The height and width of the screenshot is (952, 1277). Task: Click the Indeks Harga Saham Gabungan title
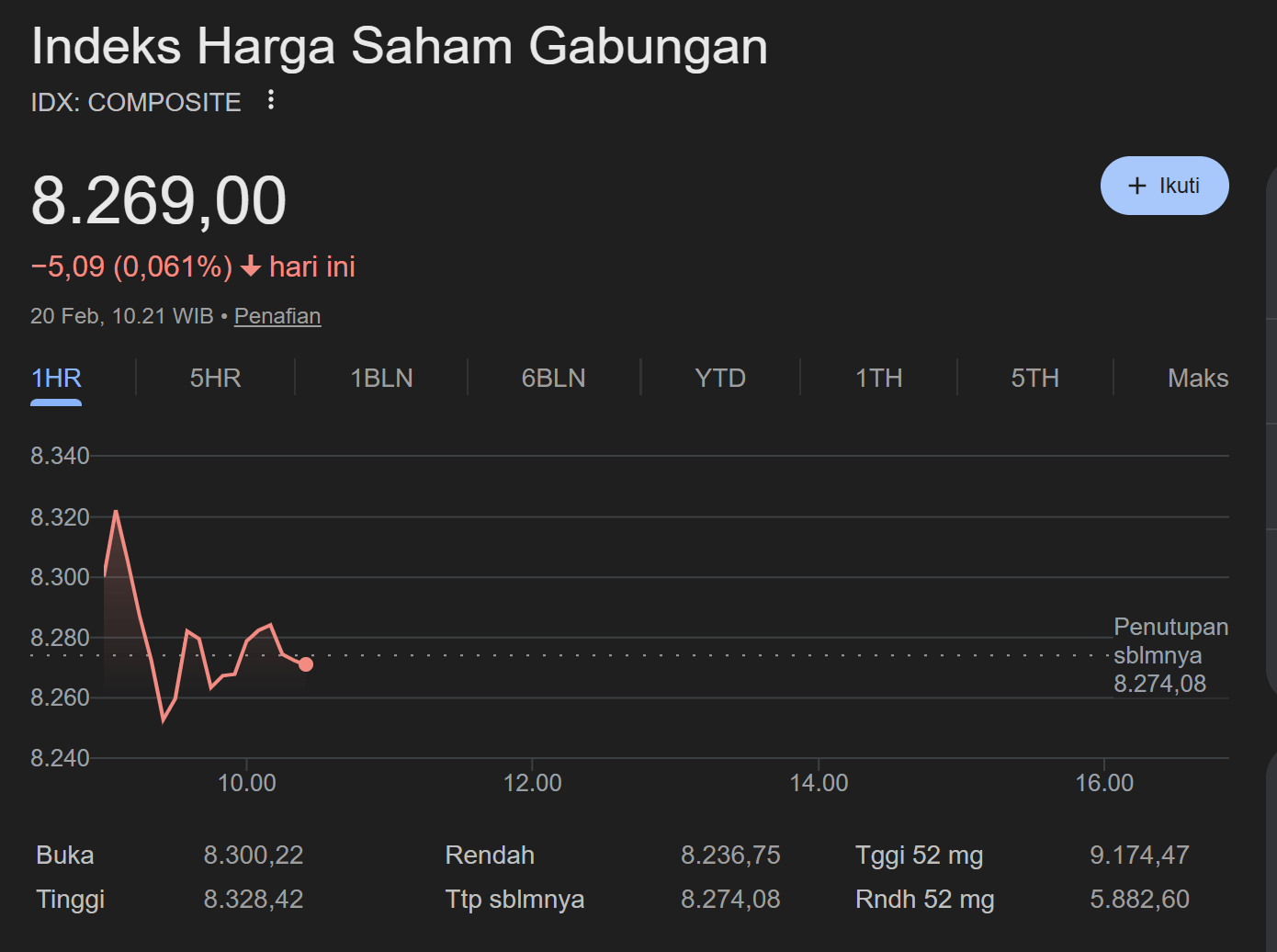(400, 46)
